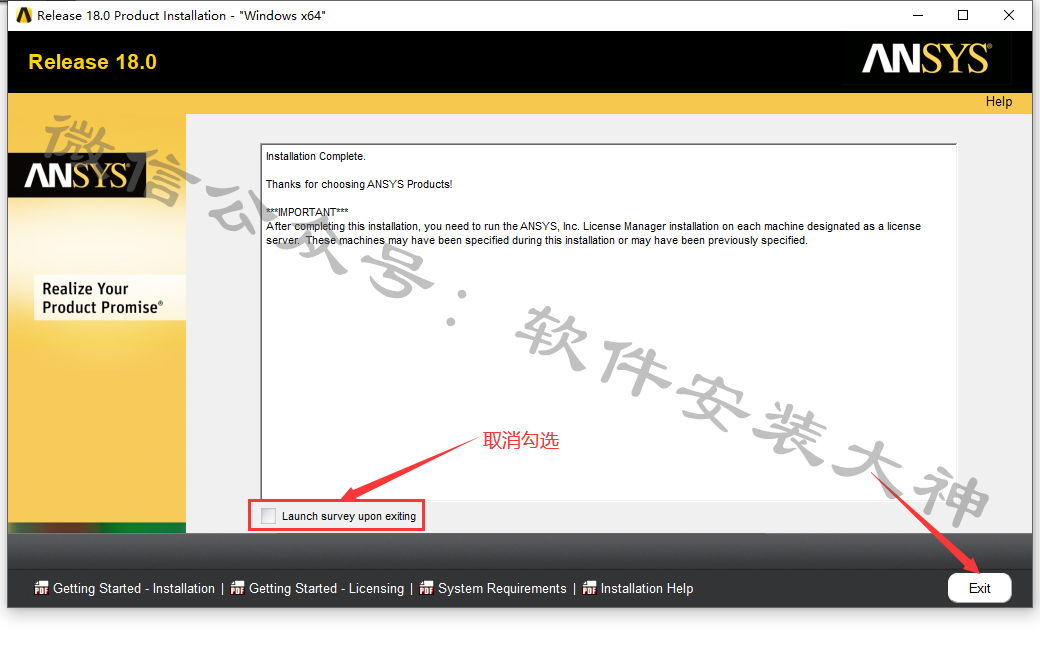Click the Release 18.0 heading text
This screenshot has width=1040, height=666.
93,62
